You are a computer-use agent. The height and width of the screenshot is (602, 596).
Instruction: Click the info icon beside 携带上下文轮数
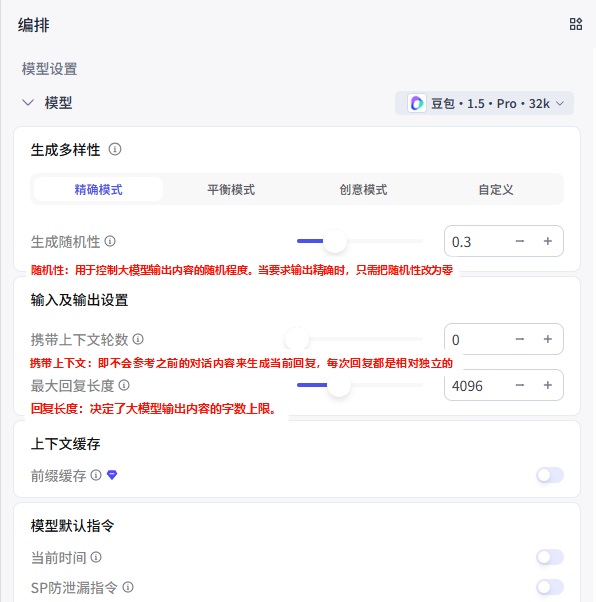pyautogui.click(x=138, y=339)
